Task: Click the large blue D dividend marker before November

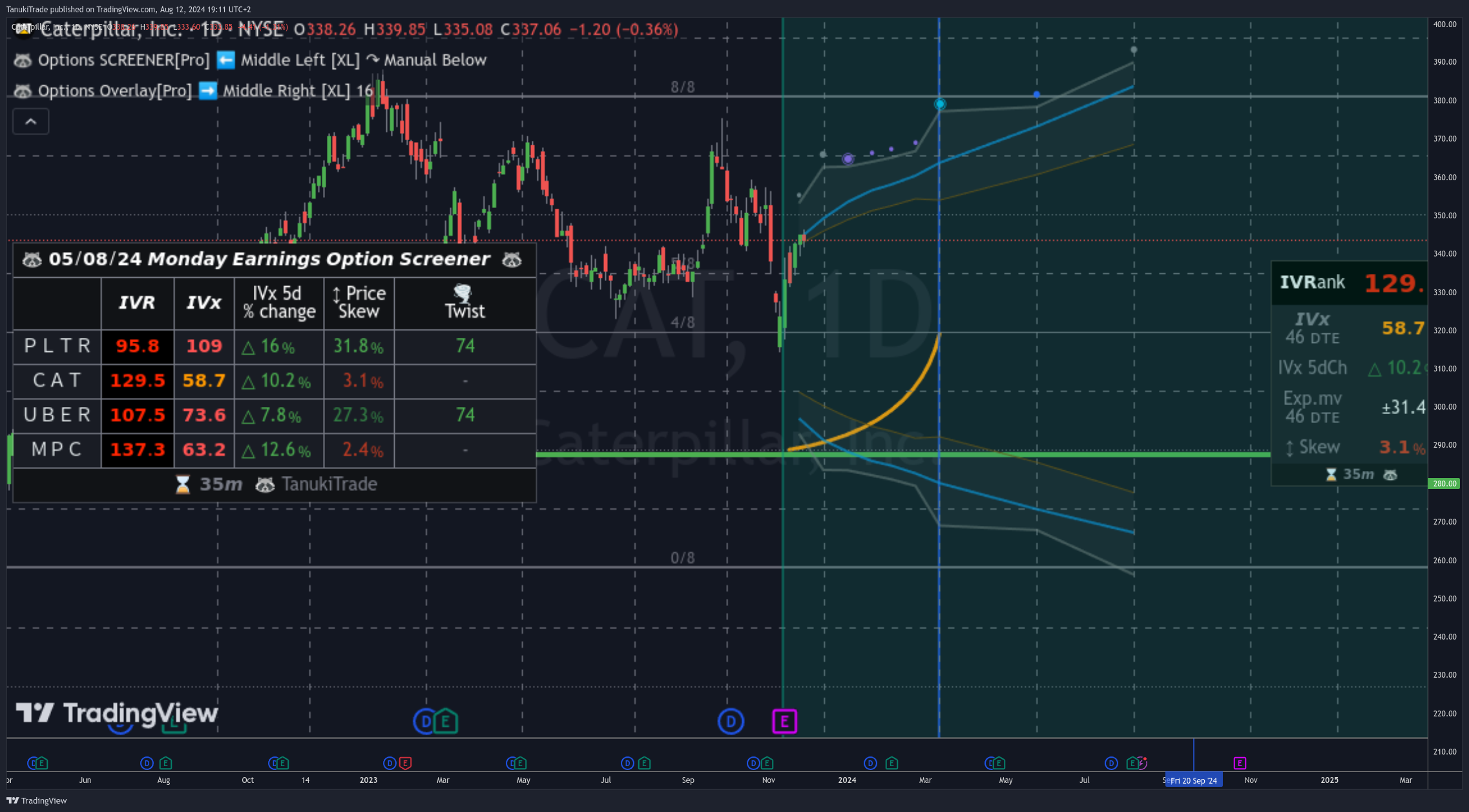Action: point(731,721)
